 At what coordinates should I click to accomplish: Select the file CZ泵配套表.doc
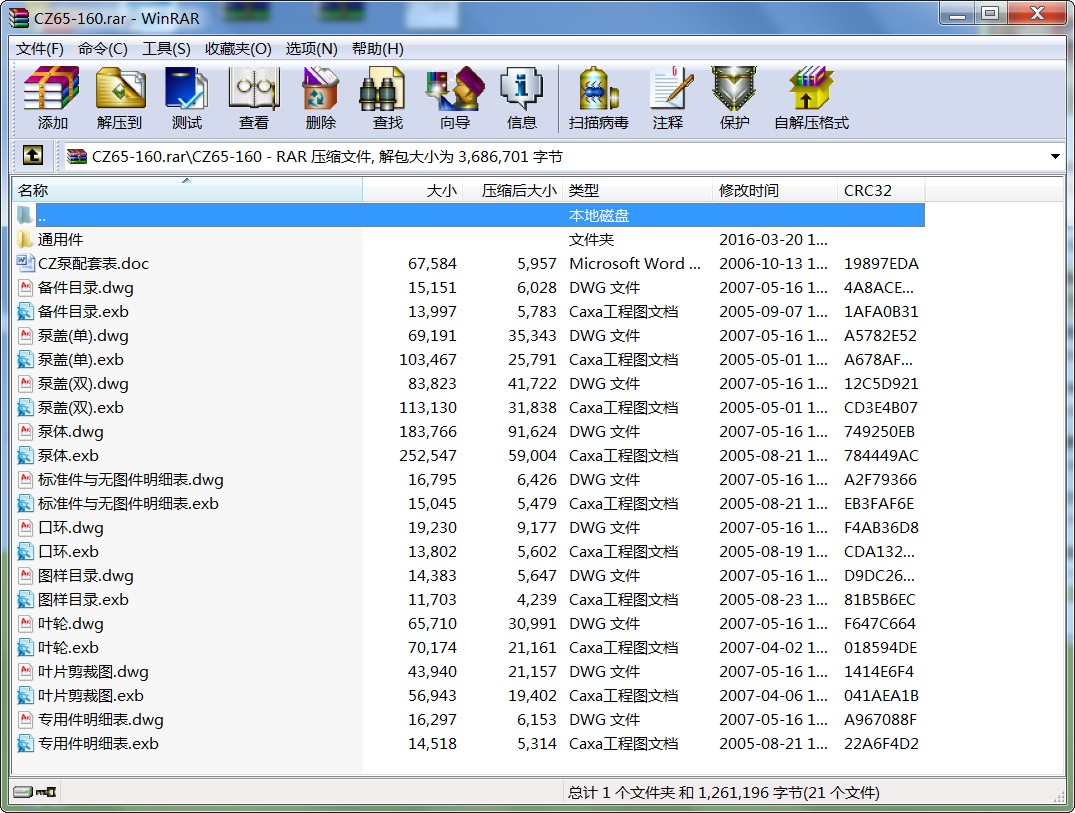click(93, 264)
